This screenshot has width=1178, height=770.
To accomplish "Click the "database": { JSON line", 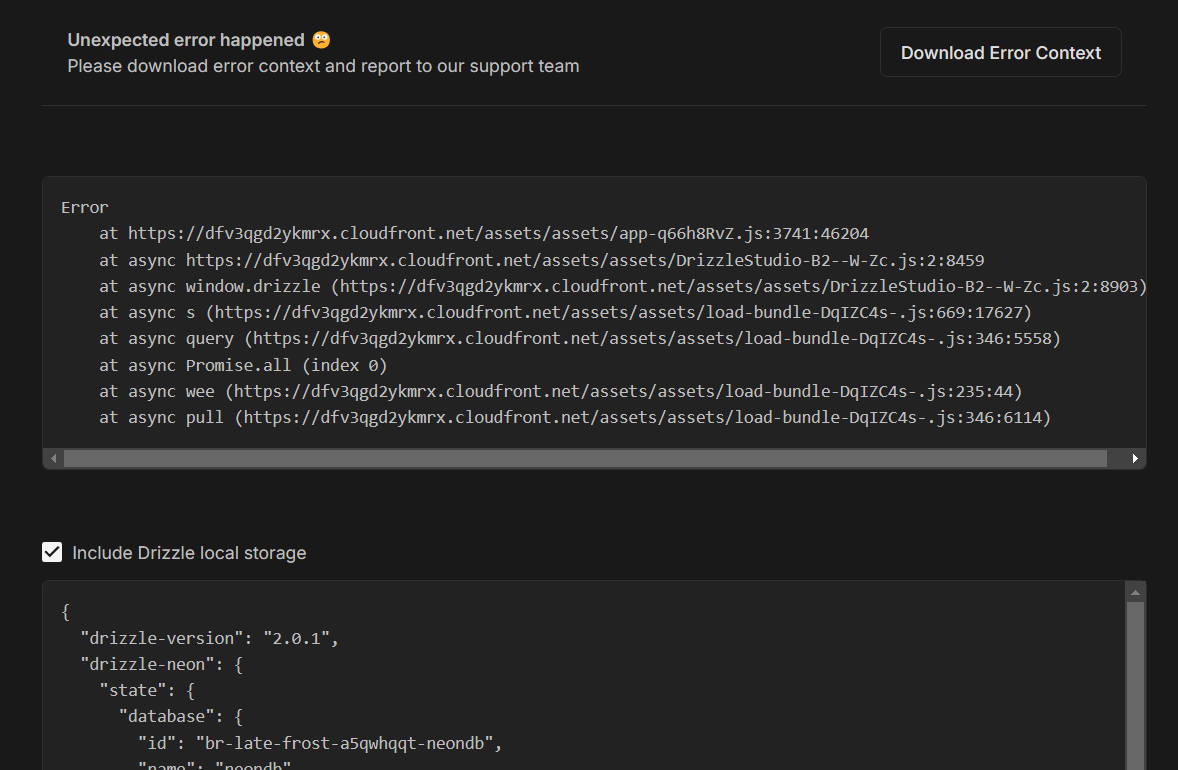I will coord(181,717).
